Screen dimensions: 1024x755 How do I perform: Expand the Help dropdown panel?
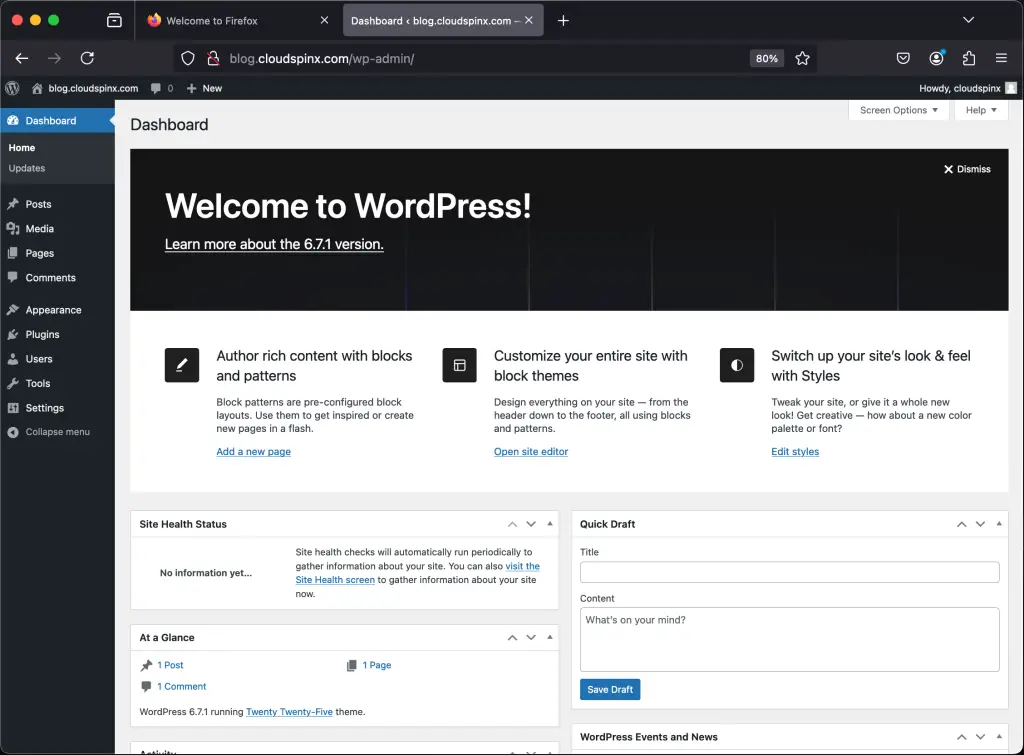(980, 110)
